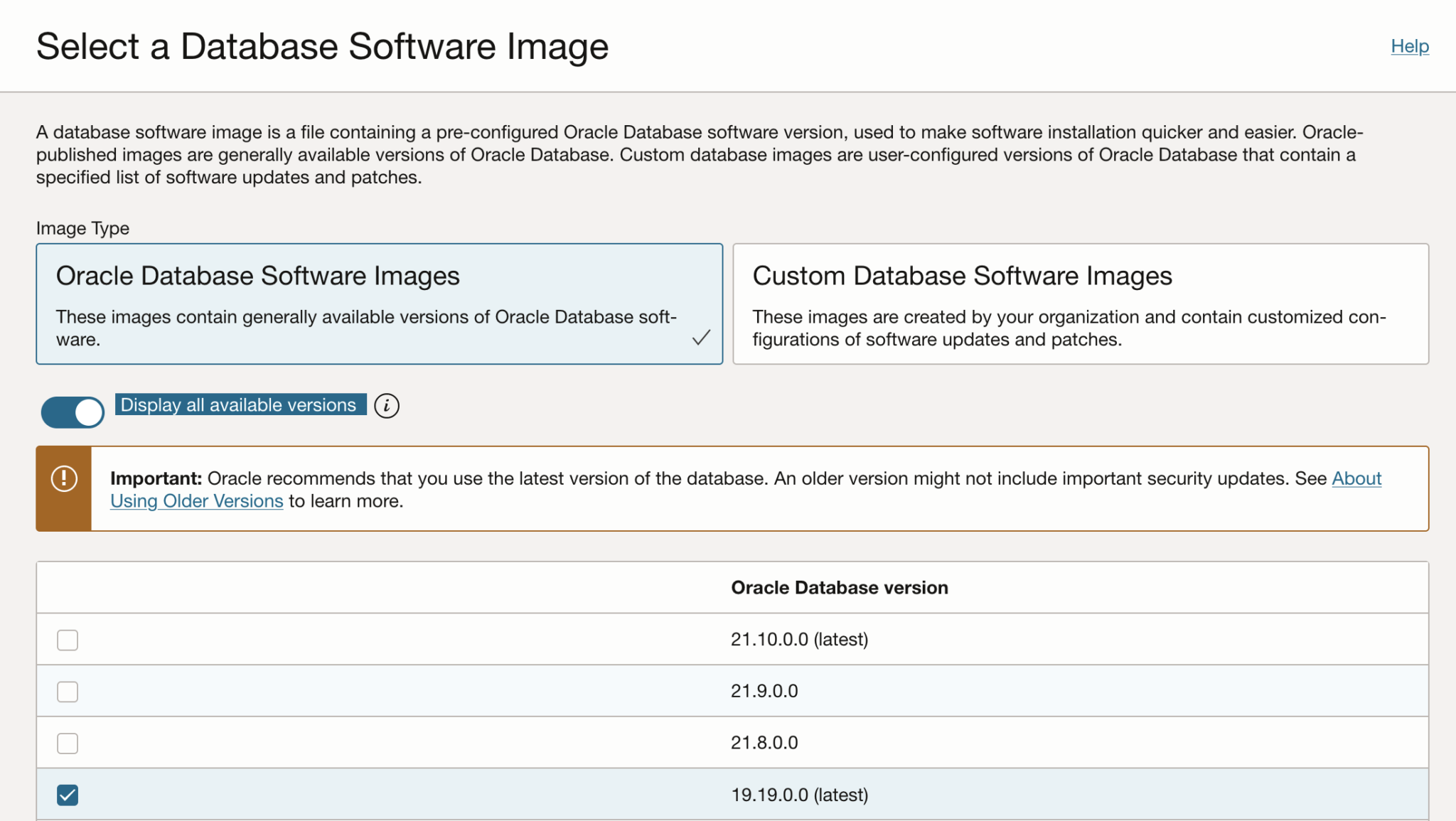Click the 21.10.0.0 (latest) version text

pyautogui.click(x=799, y=640)
